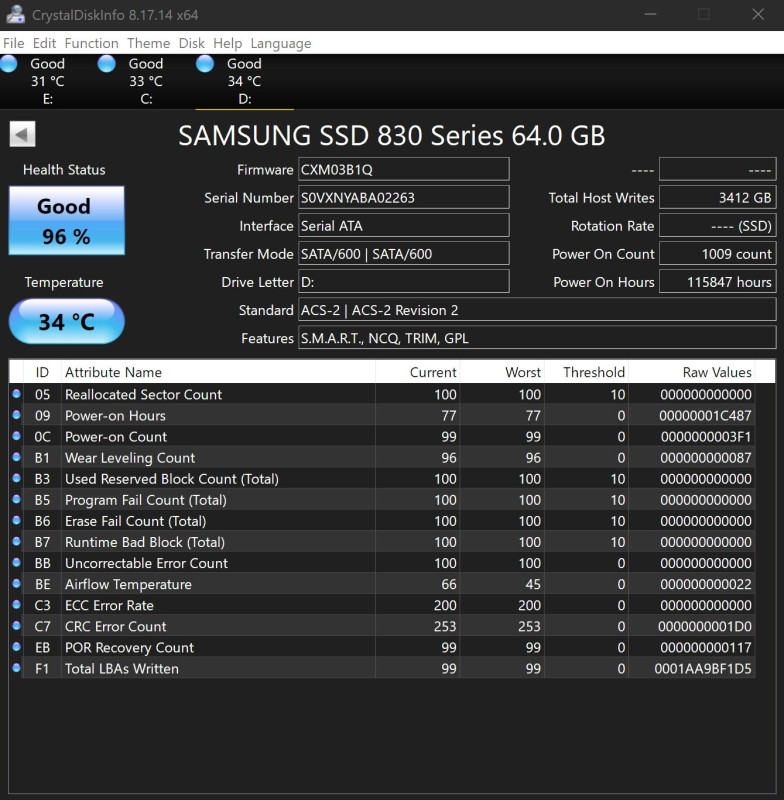
Task: Open the Function menu
Action: pos(91,43)
